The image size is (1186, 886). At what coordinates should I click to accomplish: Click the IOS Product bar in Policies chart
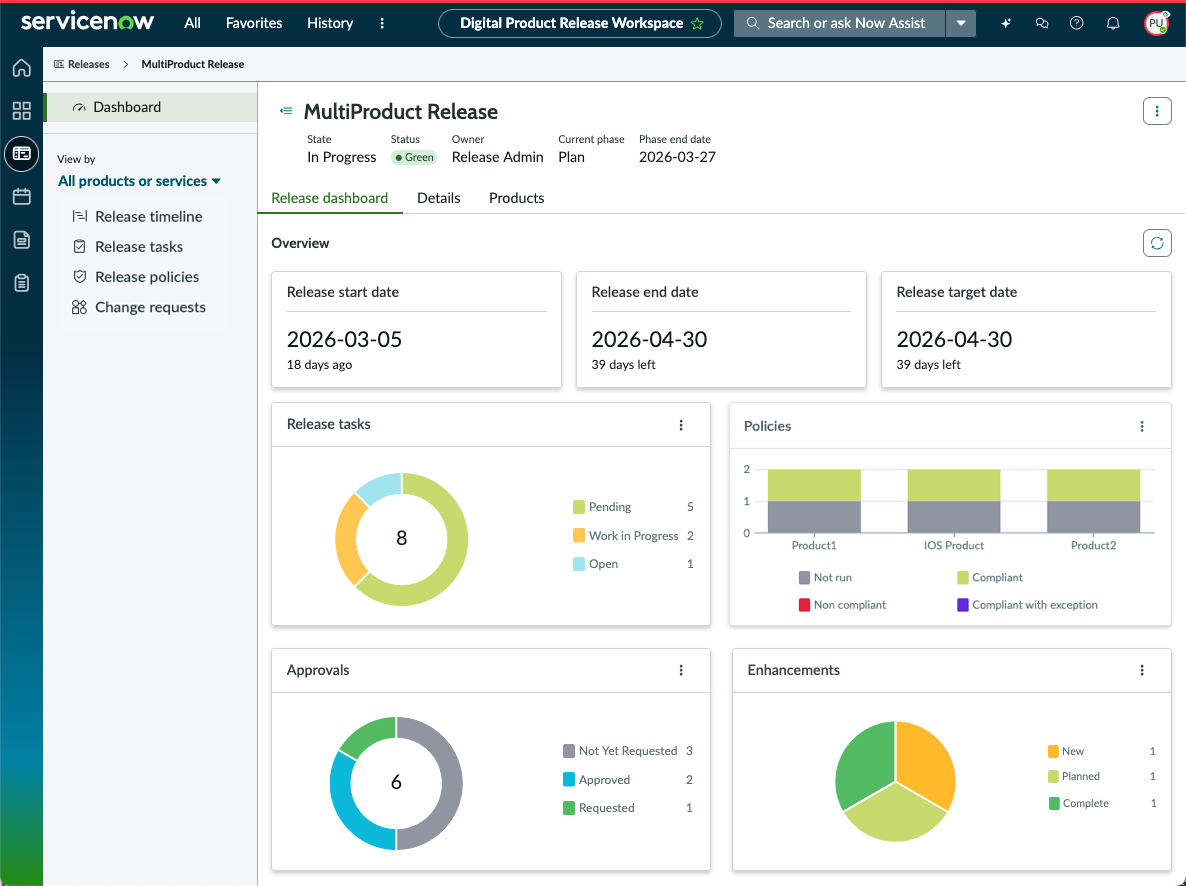(x=954, y=501)
